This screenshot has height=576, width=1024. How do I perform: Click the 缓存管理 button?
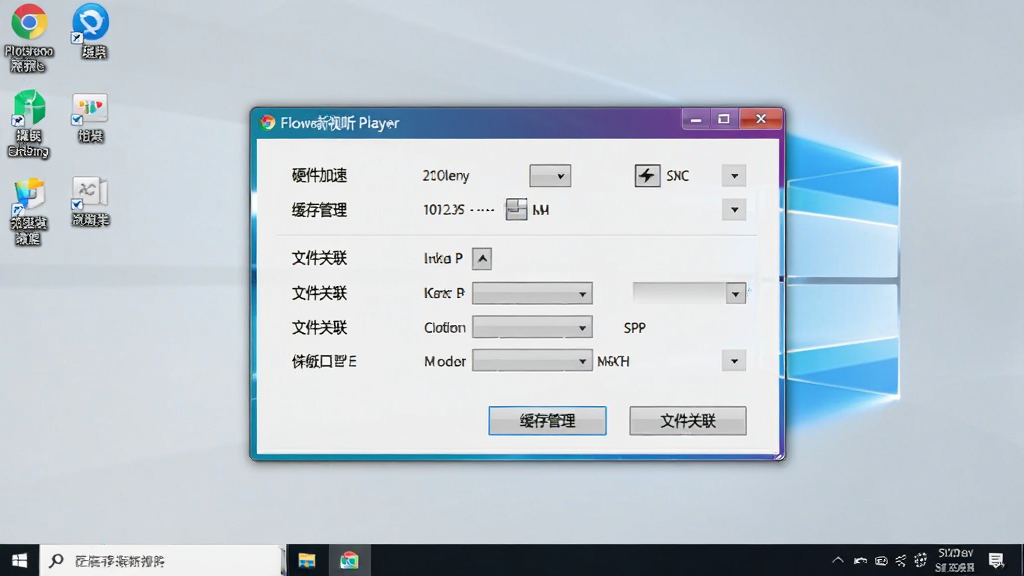(547, 421)
